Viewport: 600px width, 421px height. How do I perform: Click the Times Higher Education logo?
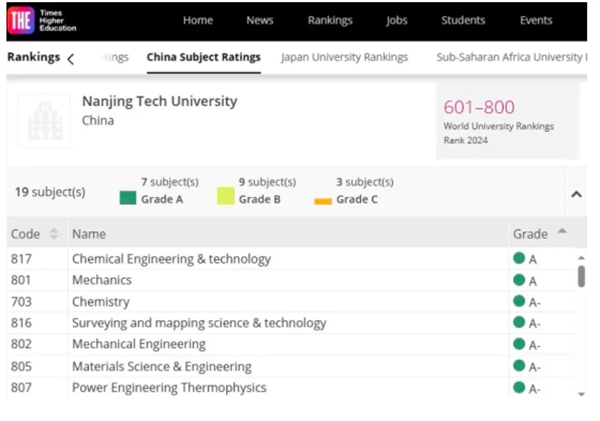click(41, 21)
